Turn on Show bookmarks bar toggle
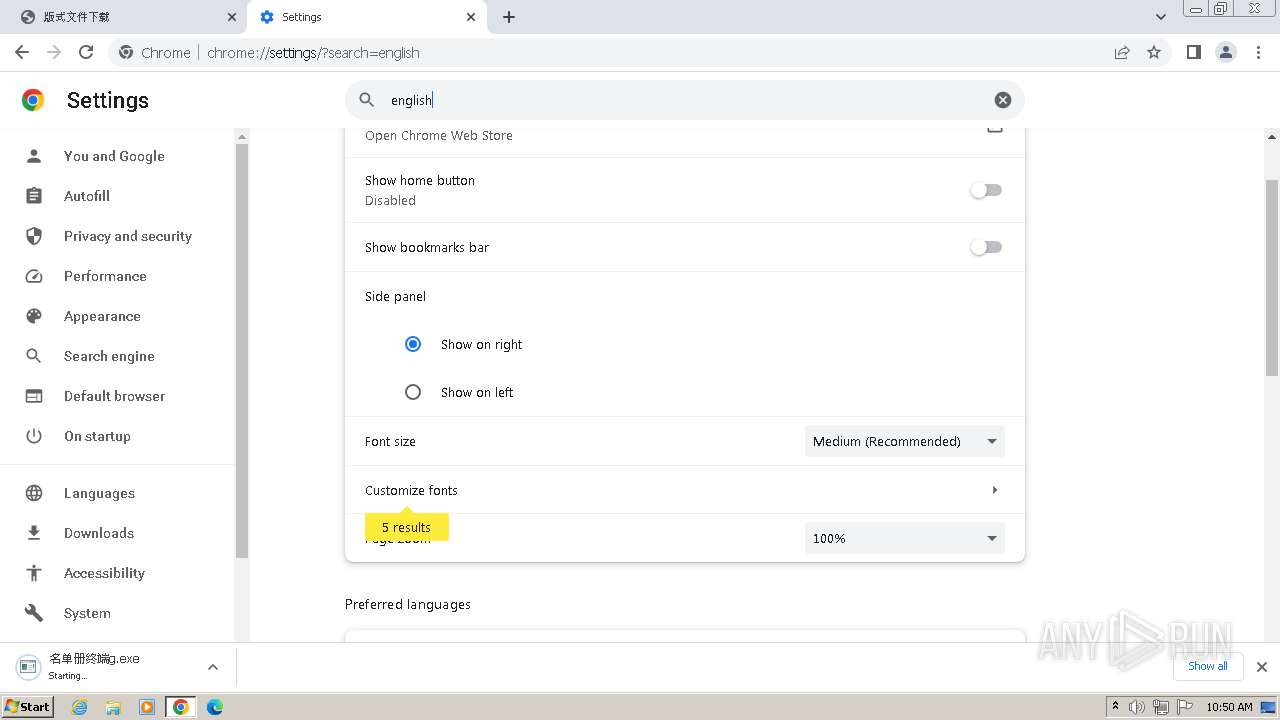The width and height of the screenshot is (1280, 720). (986, 247)
